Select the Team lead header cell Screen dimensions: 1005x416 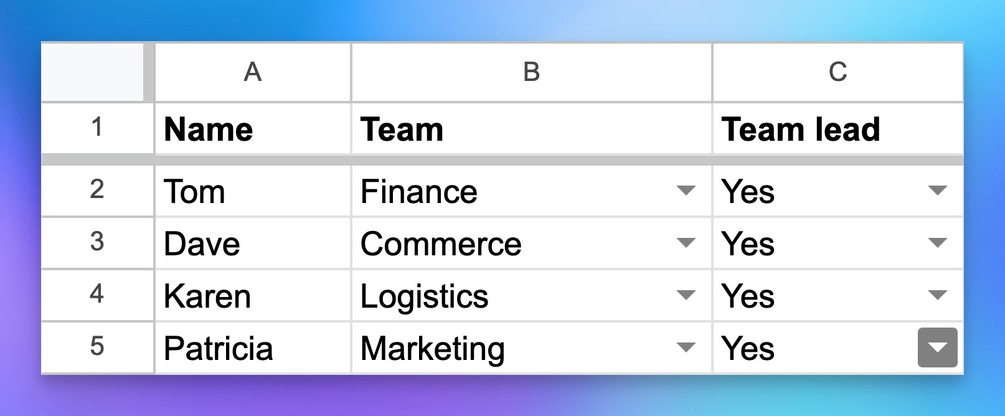coord(838,128)
